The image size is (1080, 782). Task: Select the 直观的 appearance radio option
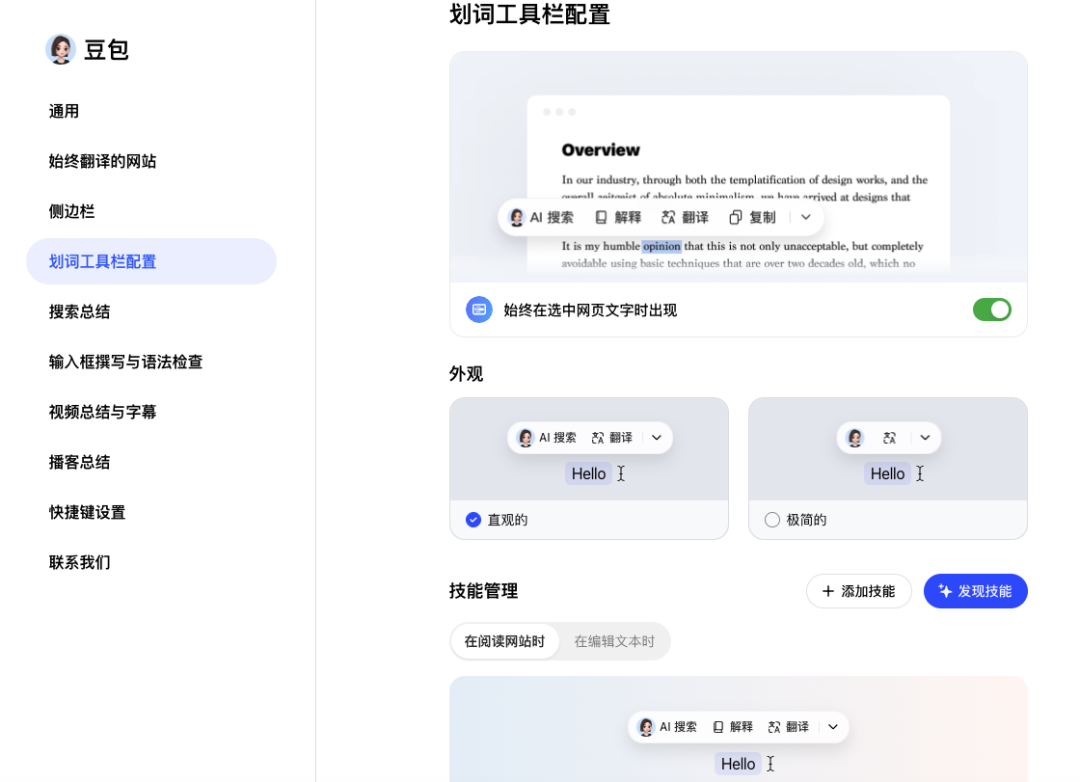(474, 520)
